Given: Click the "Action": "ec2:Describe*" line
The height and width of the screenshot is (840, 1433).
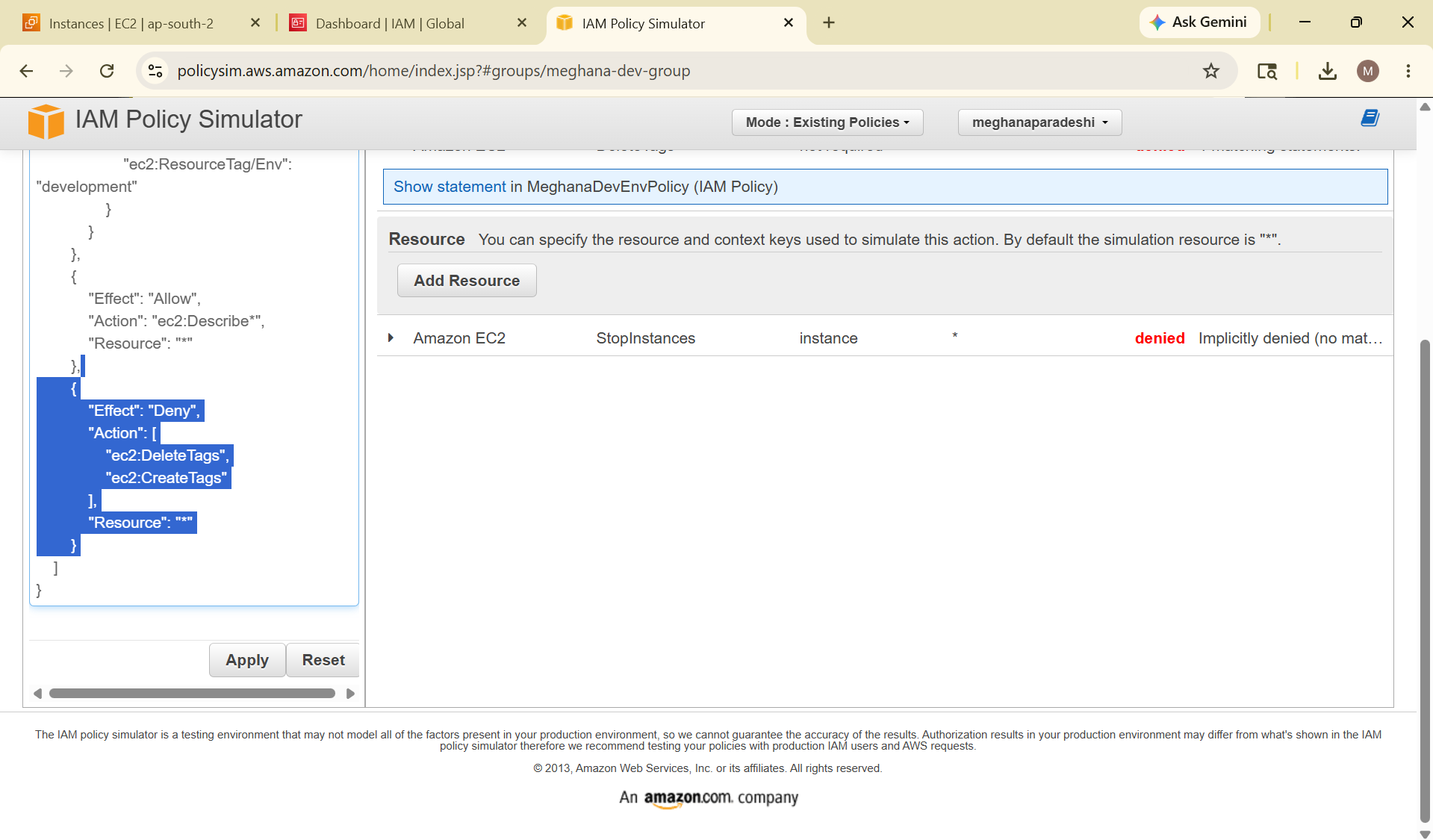Looking at the screenshot, I should [176, 321].
